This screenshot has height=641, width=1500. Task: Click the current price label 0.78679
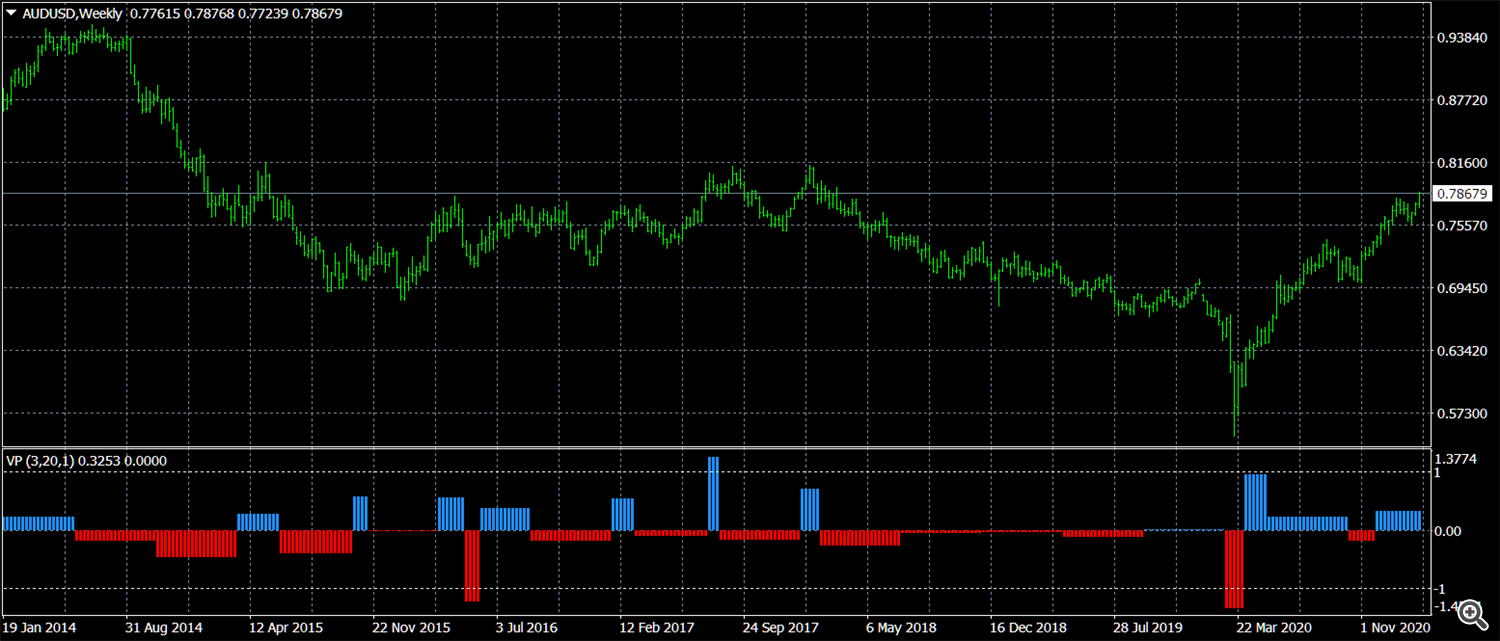pyautogui.click(x=1462, y=193)
